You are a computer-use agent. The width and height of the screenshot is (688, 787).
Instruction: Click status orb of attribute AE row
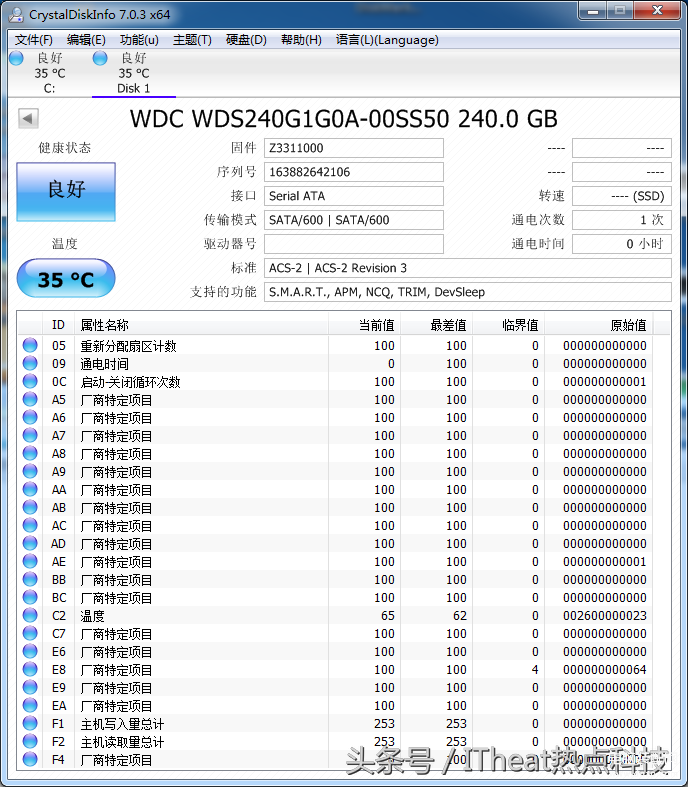(30, 561)
